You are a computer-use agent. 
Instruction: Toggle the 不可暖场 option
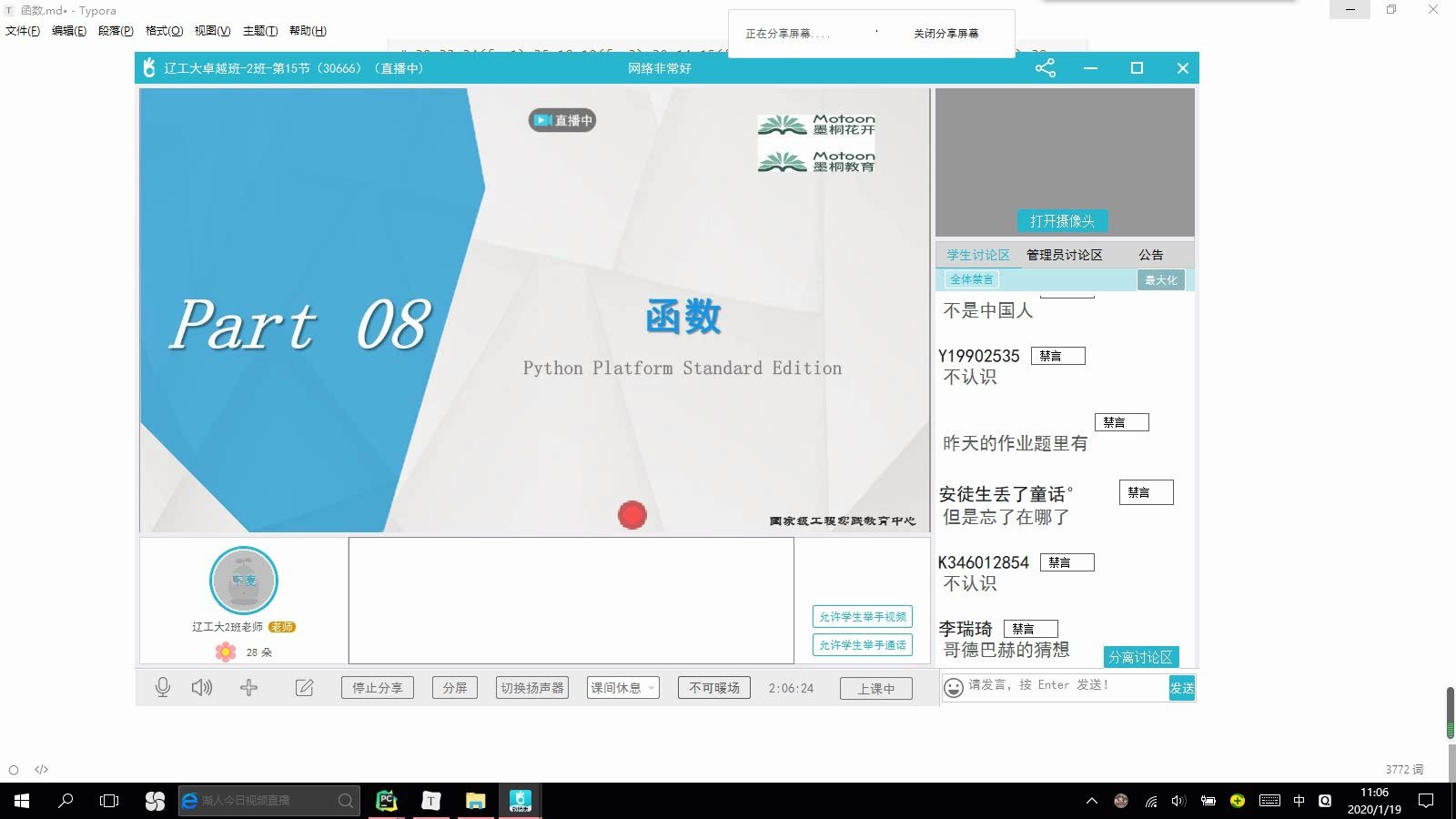click(713, 687)
